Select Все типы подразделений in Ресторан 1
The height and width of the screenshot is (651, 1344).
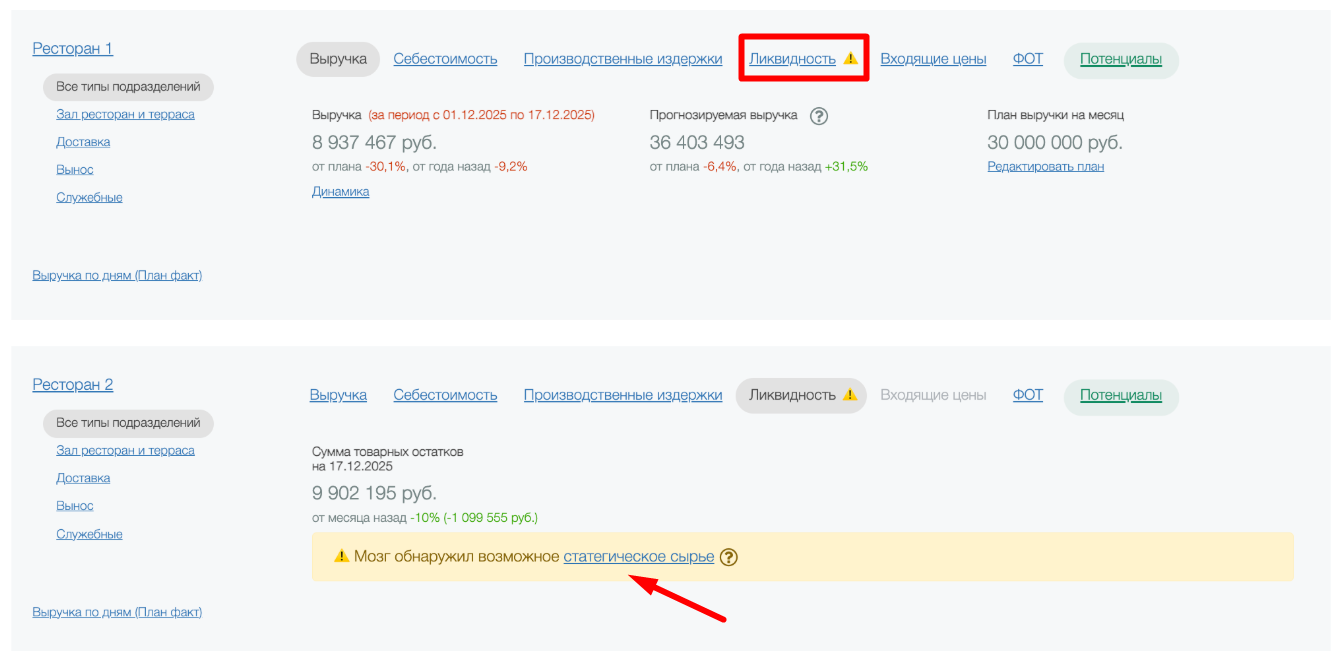[128, 87]
